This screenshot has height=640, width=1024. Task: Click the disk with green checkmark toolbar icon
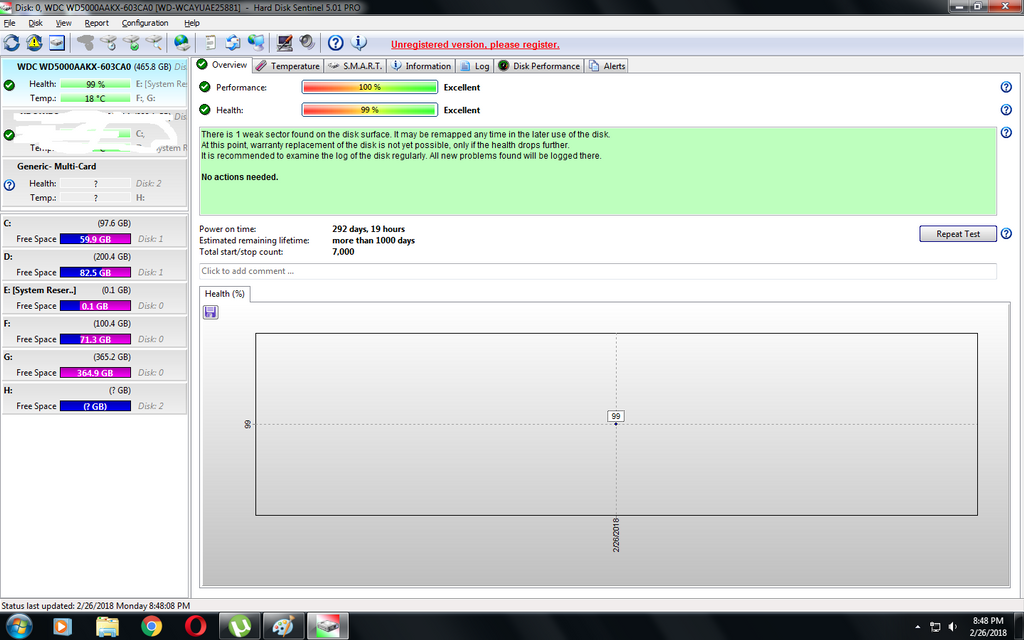click(x=131, y=43)
